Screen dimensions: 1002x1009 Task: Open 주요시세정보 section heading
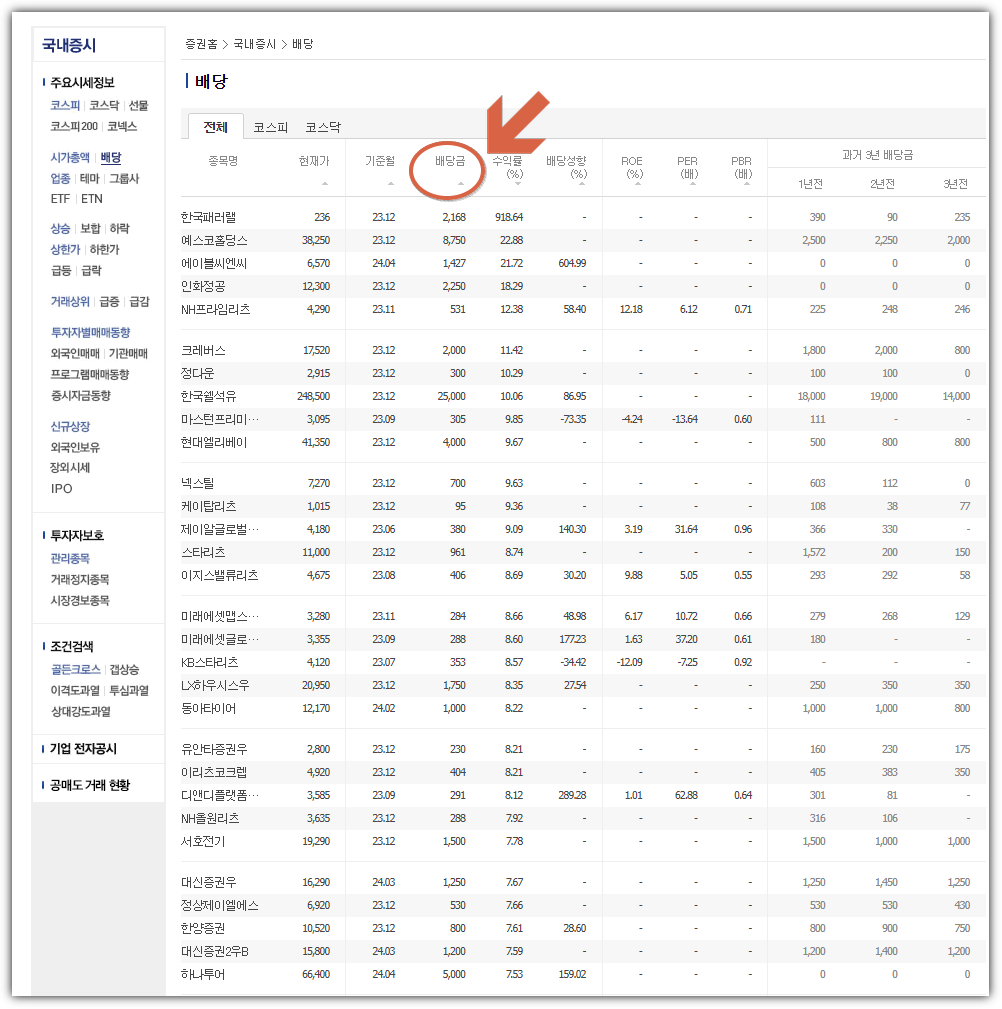82,82
